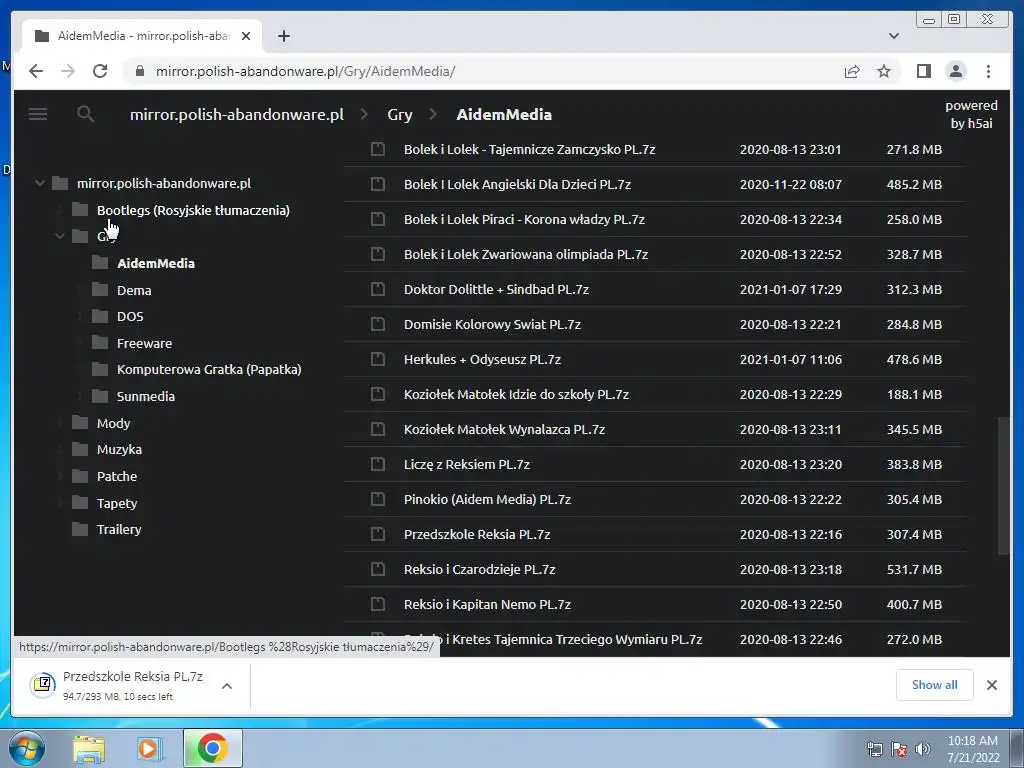Screen dimensions: 1024x768
Task: Reload the page with refresh icon
Action: tap(100, 71)
